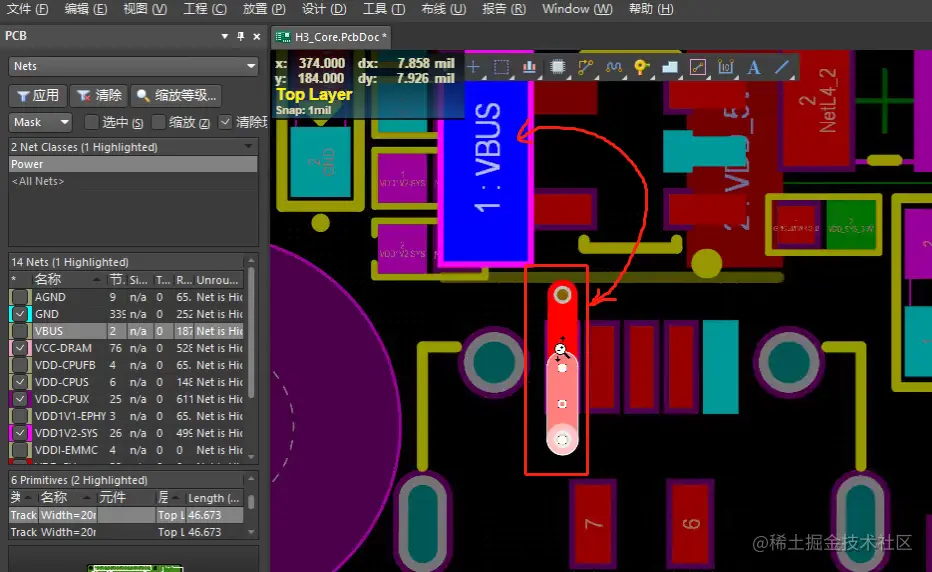Sort primitives by 元件 column header
Screen dimensions: 932x572
tap(125, 498)
